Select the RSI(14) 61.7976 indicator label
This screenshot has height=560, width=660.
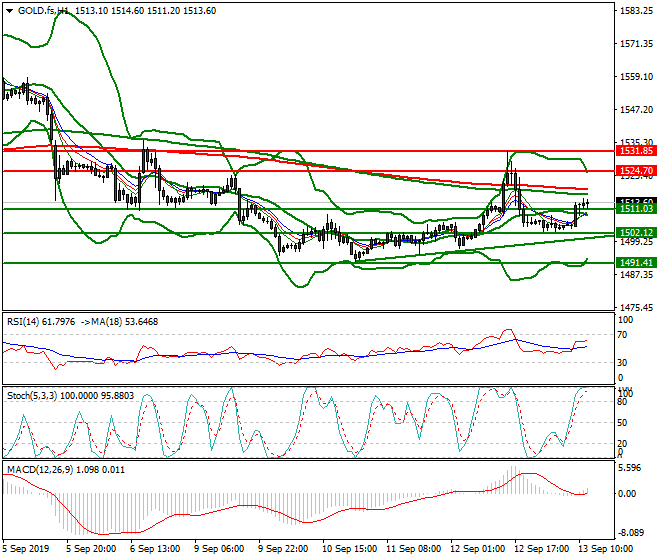41,322
